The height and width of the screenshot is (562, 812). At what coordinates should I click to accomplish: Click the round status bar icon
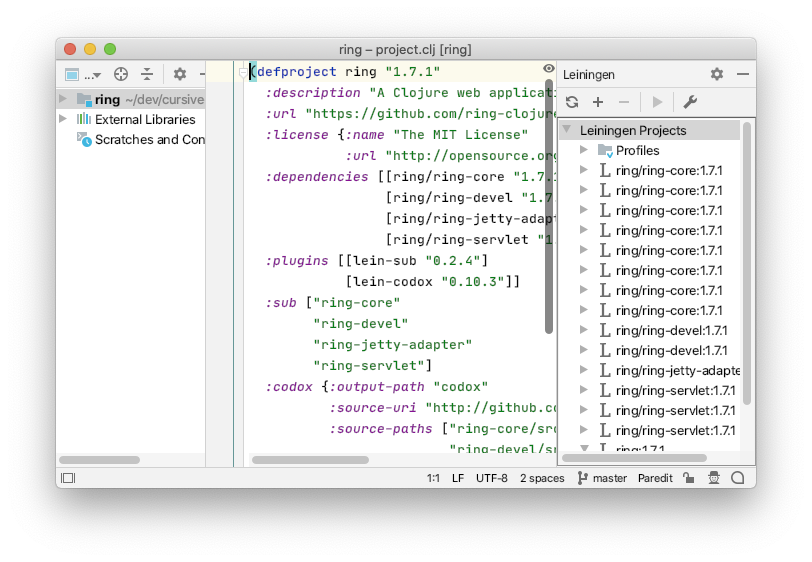737,478
